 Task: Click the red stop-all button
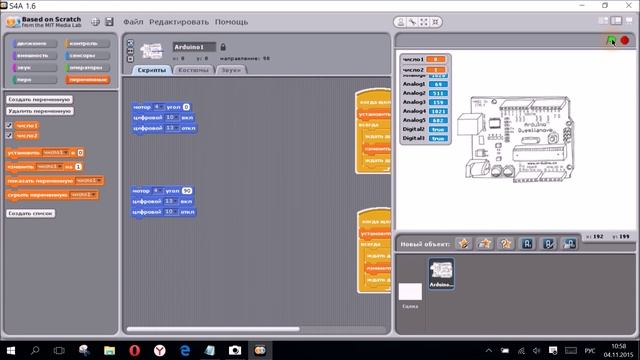point(624,40)
